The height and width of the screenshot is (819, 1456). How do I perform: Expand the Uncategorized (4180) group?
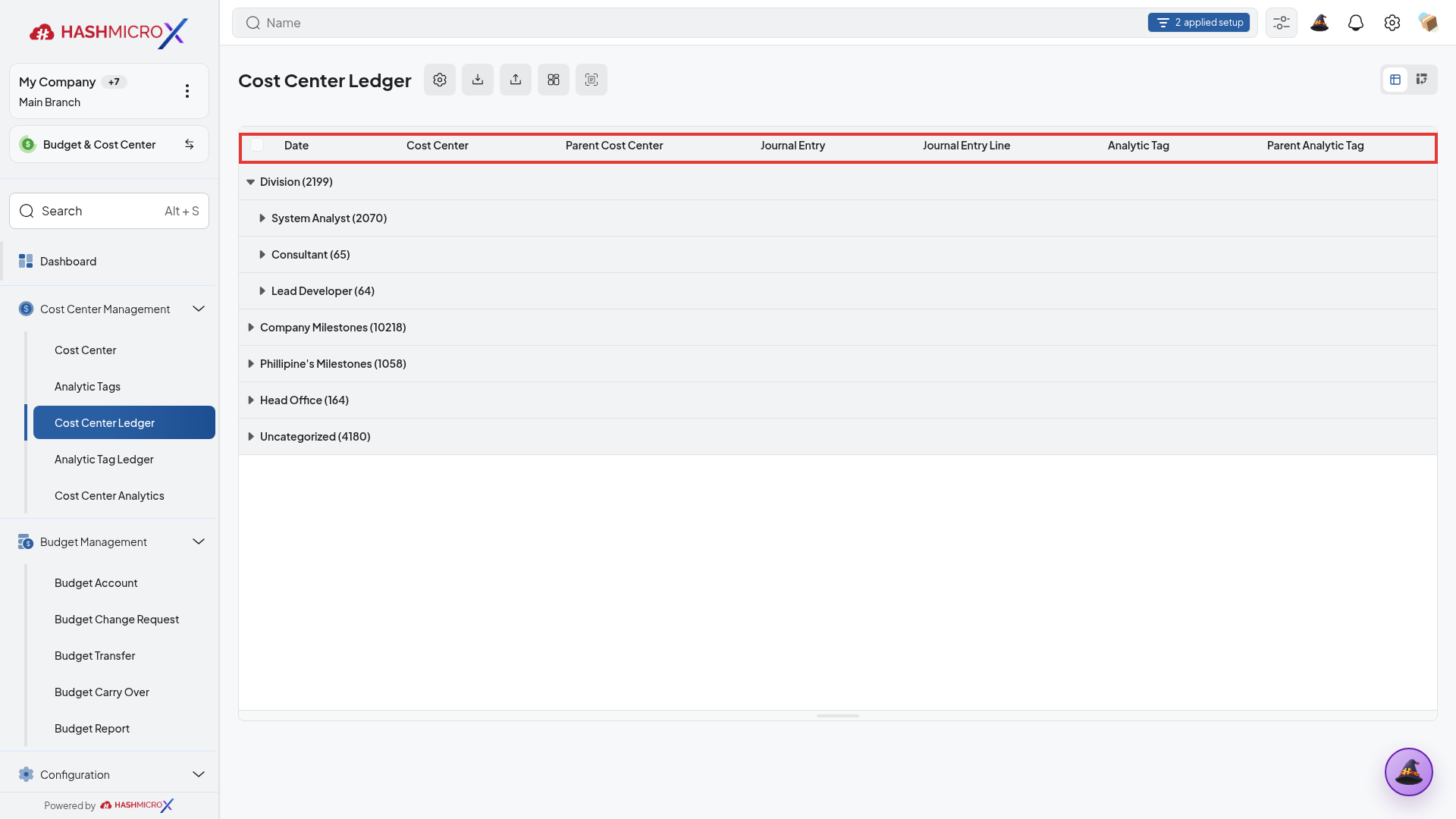[250, 437]
